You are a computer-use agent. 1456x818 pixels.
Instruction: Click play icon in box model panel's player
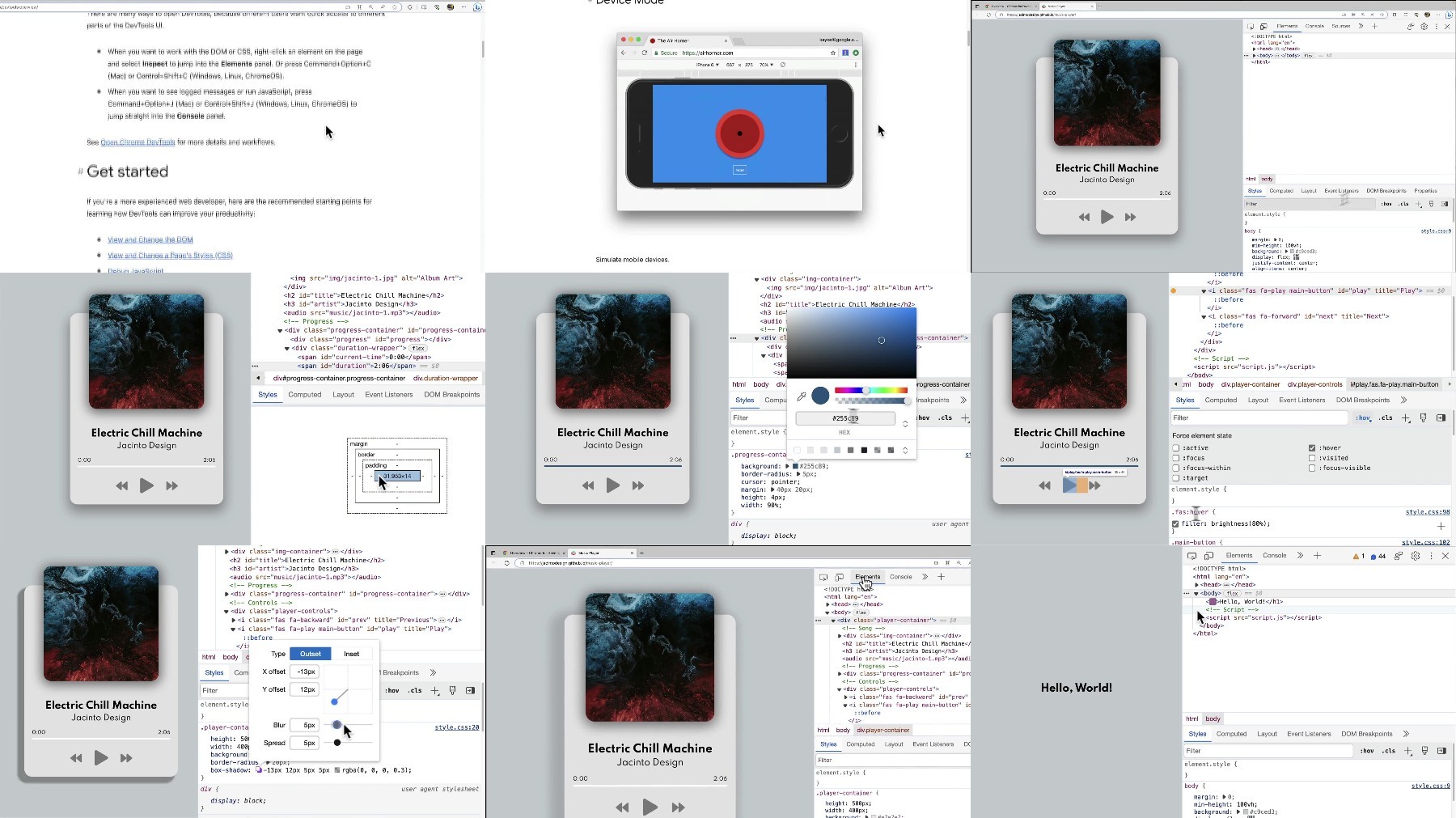click(x=146, y=485)
